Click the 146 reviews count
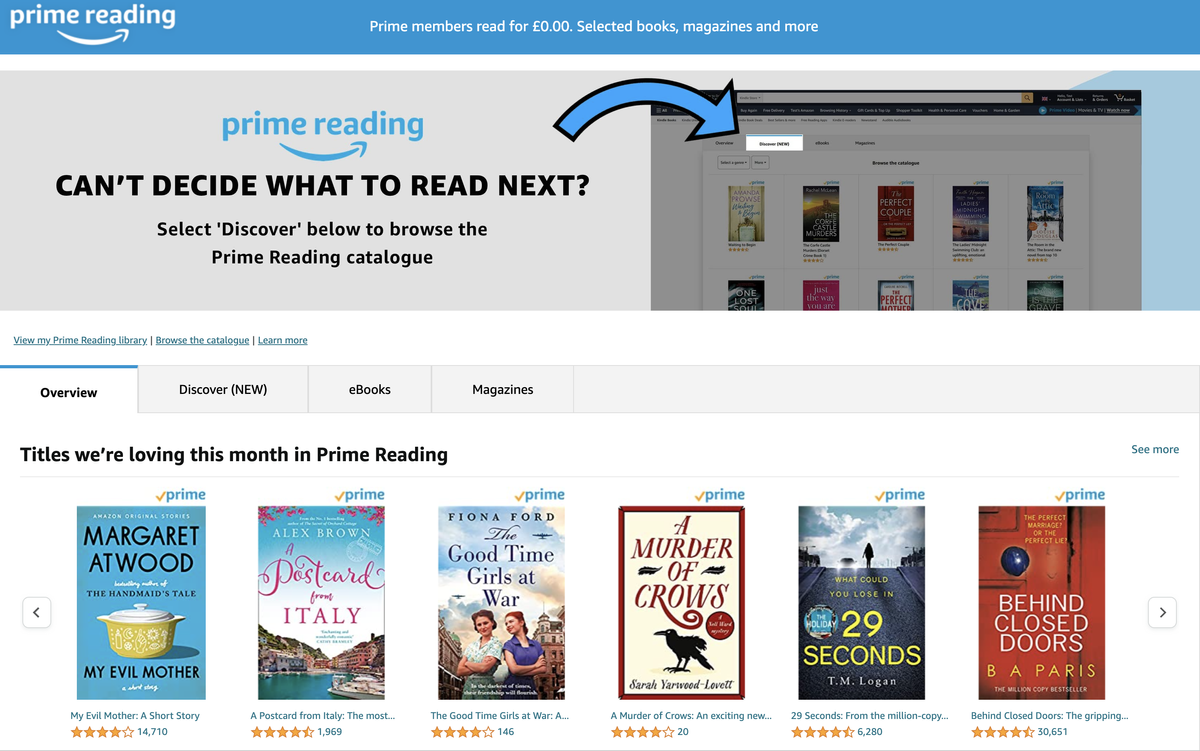The width and height of the screenshot is (1200, 751). pyautogui.click(x=506, y=732)
